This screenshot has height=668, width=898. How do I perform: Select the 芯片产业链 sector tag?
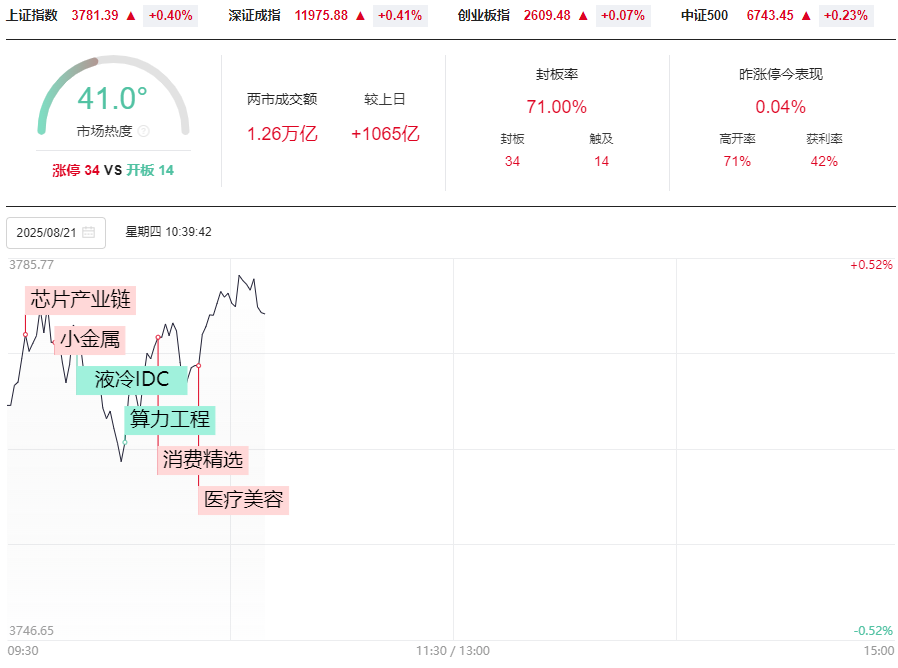tap(80, 299)
